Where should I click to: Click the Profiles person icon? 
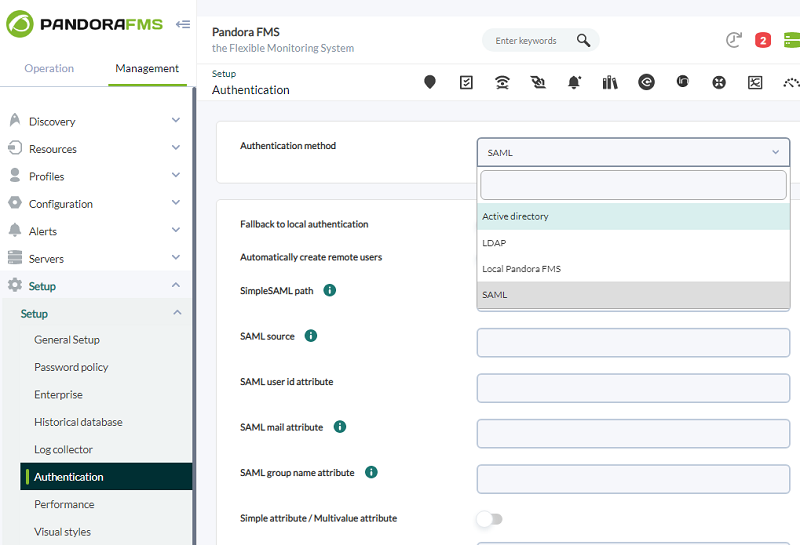[15, 175]
